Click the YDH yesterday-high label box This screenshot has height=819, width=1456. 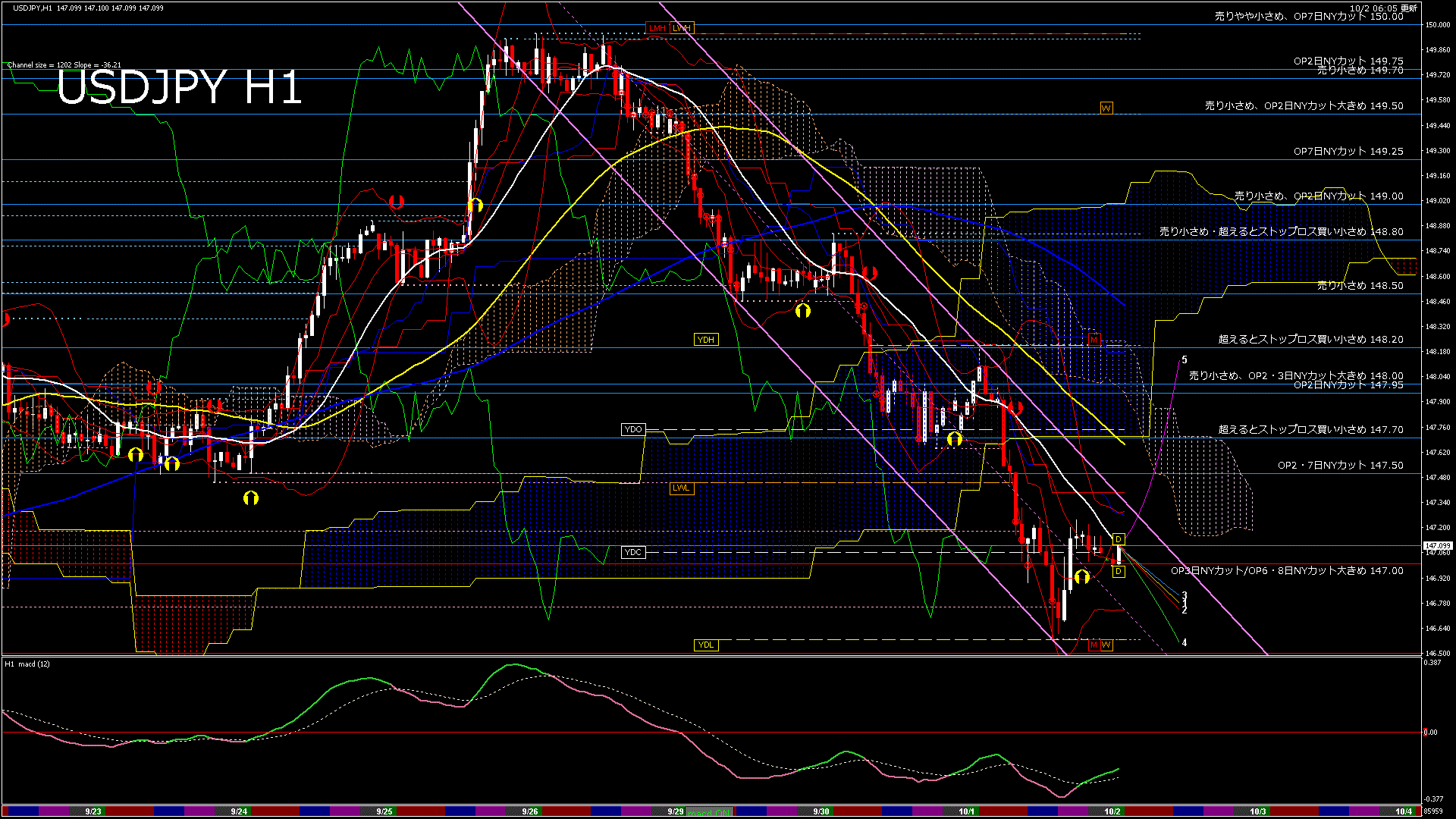point(705,340)
